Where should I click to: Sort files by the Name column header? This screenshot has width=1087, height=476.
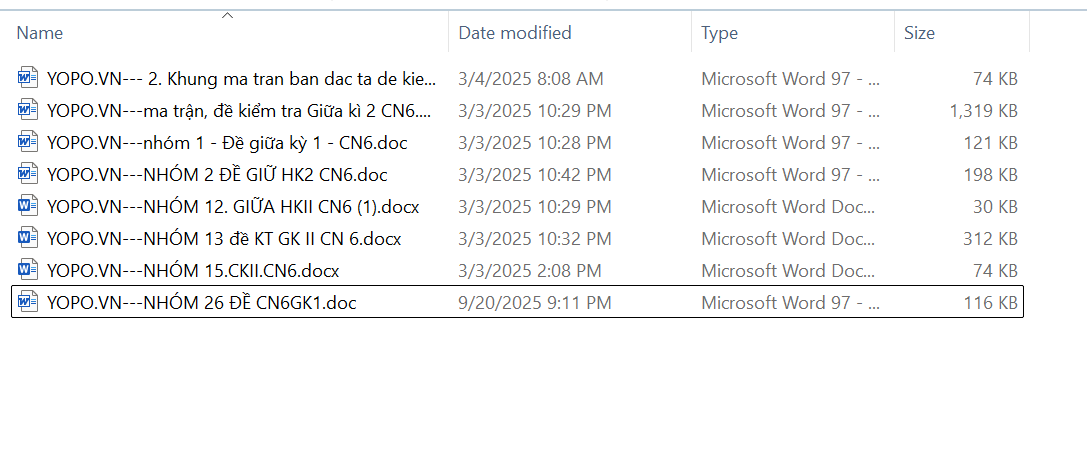(x=40, y=33)
